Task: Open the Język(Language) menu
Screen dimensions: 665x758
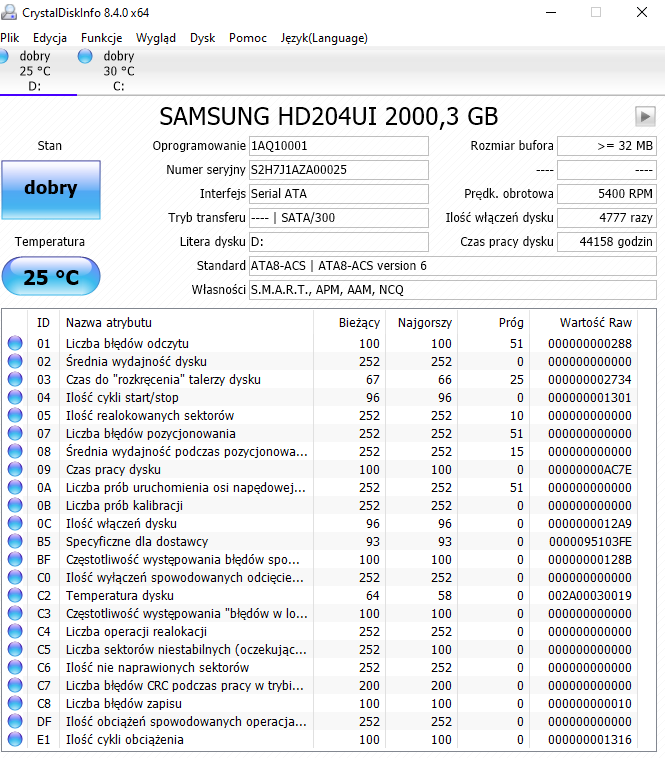Action: tap(324, 38)
